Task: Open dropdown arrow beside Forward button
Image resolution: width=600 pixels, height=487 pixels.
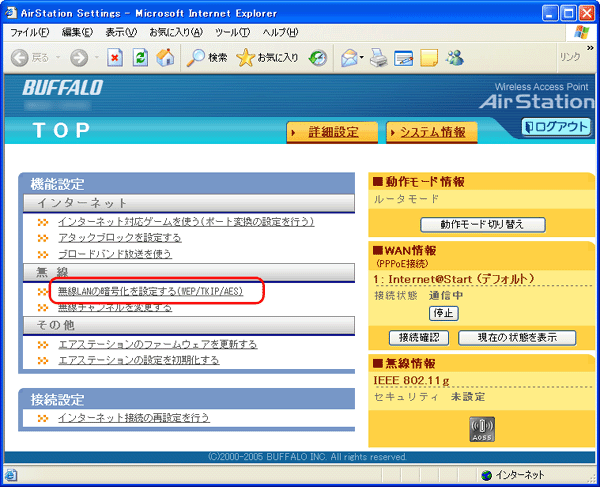Action: click(96, 58)
